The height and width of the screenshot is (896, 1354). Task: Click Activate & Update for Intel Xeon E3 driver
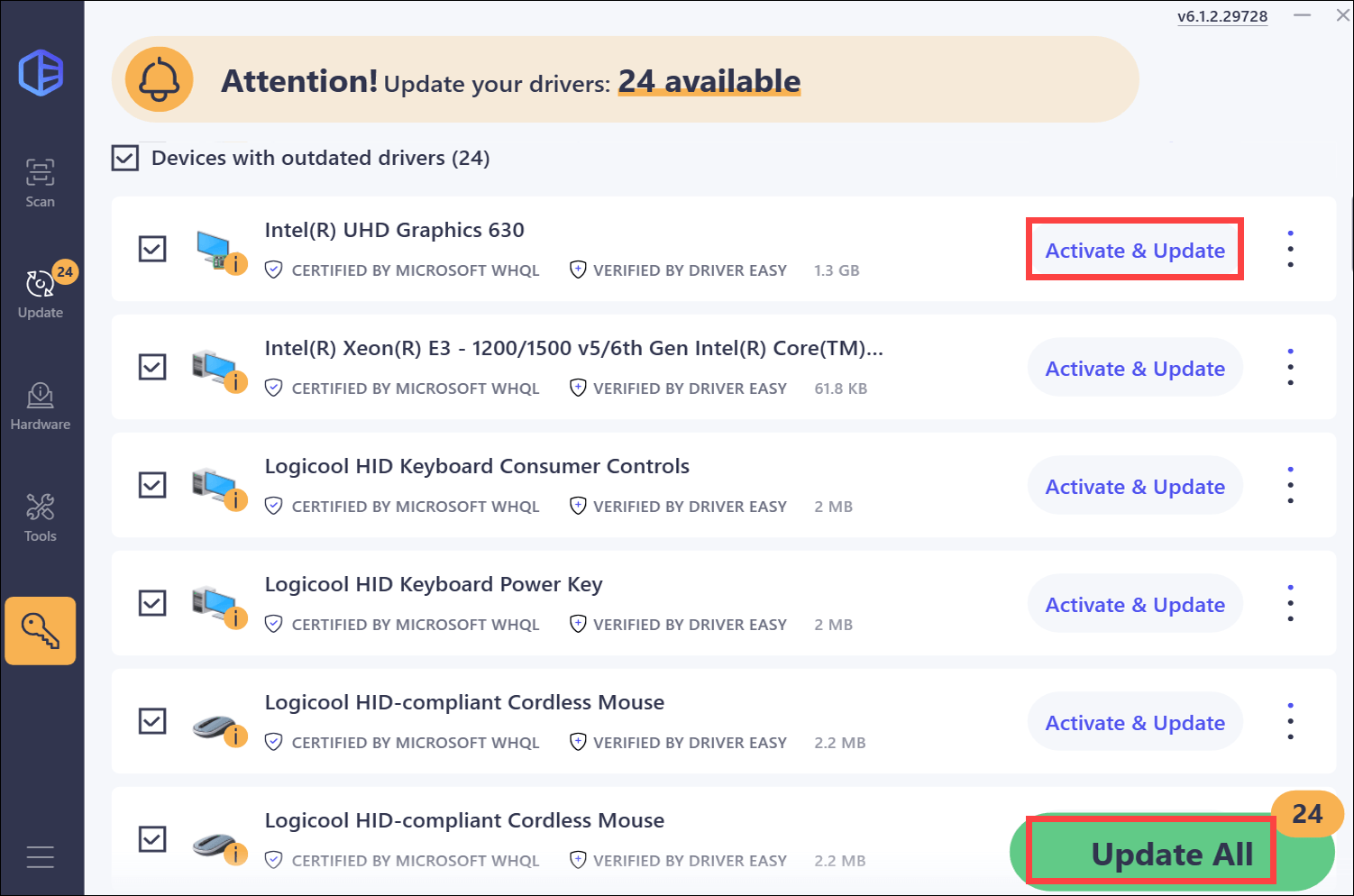click(1134, 368)
